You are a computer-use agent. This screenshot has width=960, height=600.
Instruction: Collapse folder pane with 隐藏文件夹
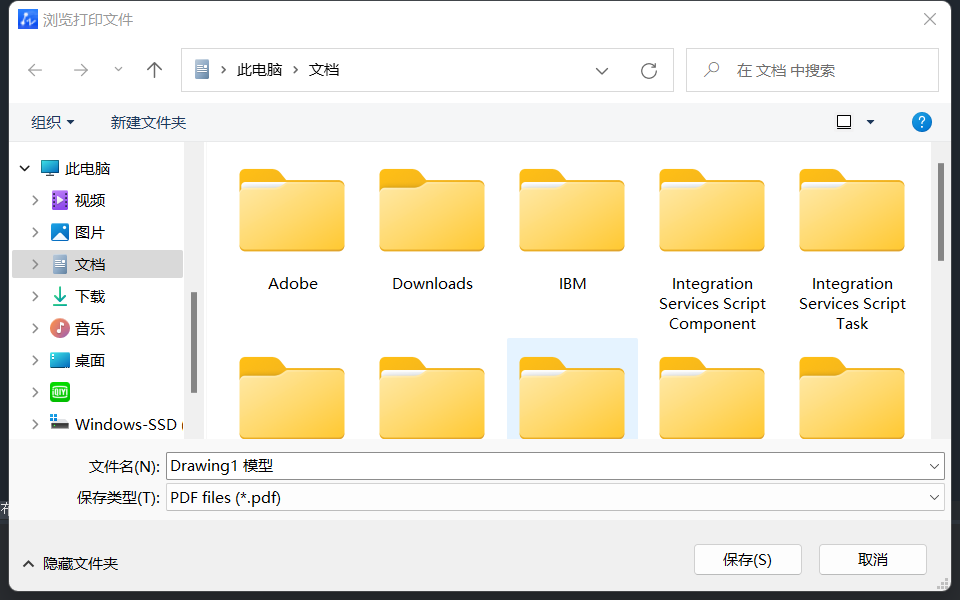pos(70,564)
